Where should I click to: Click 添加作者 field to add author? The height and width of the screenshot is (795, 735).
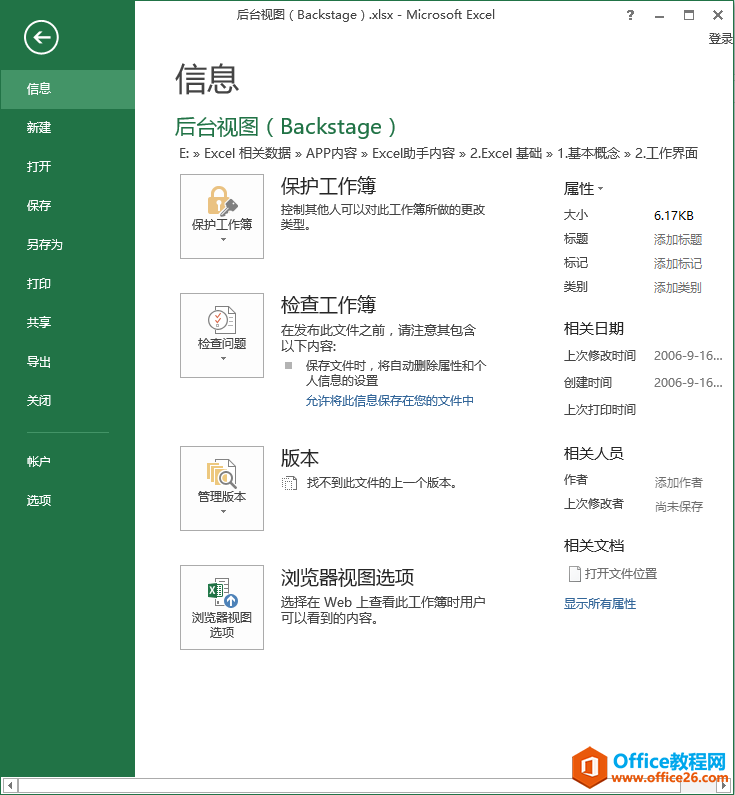click(678, 482)
